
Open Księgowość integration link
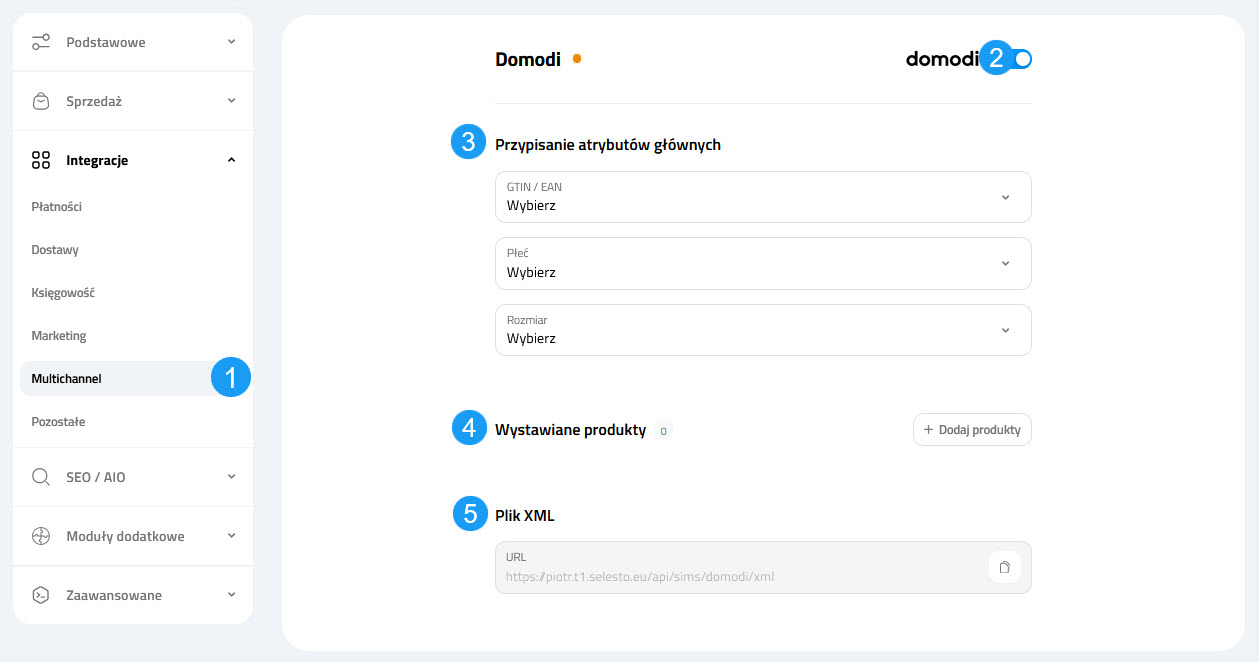click(63, 293)
